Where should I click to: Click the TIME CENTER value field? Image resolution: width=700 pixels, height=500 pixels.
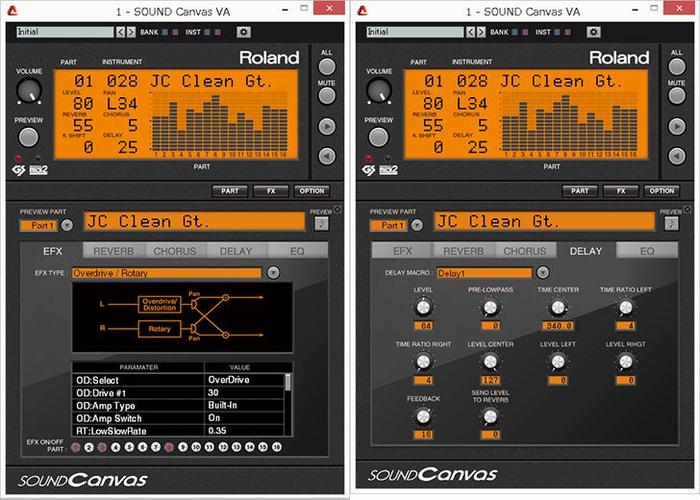[558, 326]
